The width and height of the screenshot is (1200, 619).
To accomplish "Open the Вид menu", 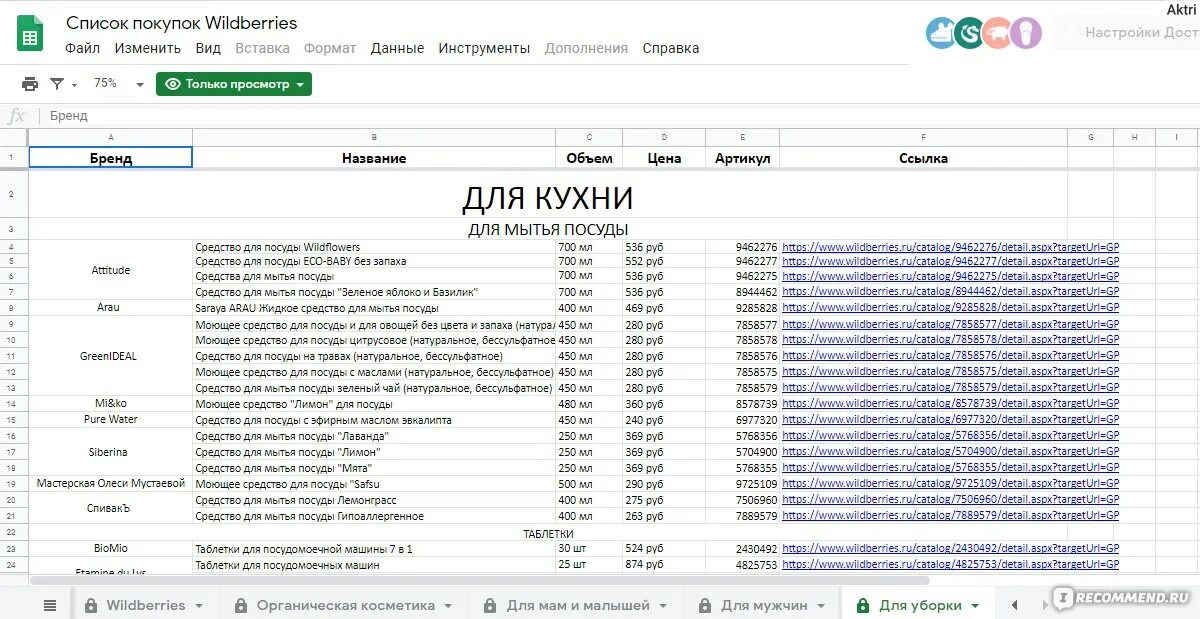I will pyautogui.click(x=208, y=48).
